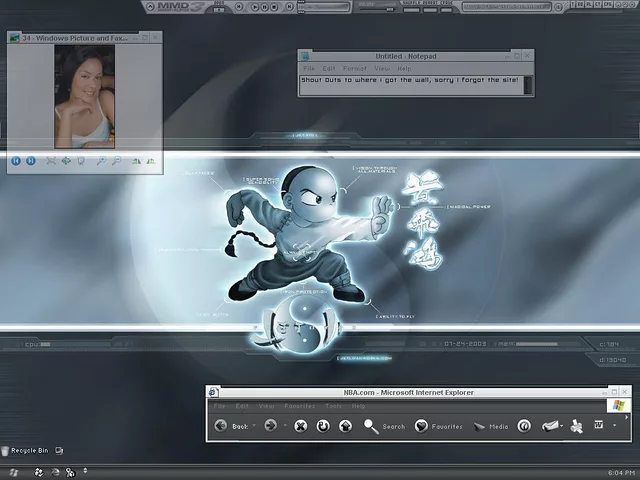Expand the Back button history dropdown
This screenshot has width=640, height=480.
pyautogui.click(x=252, y=426)
